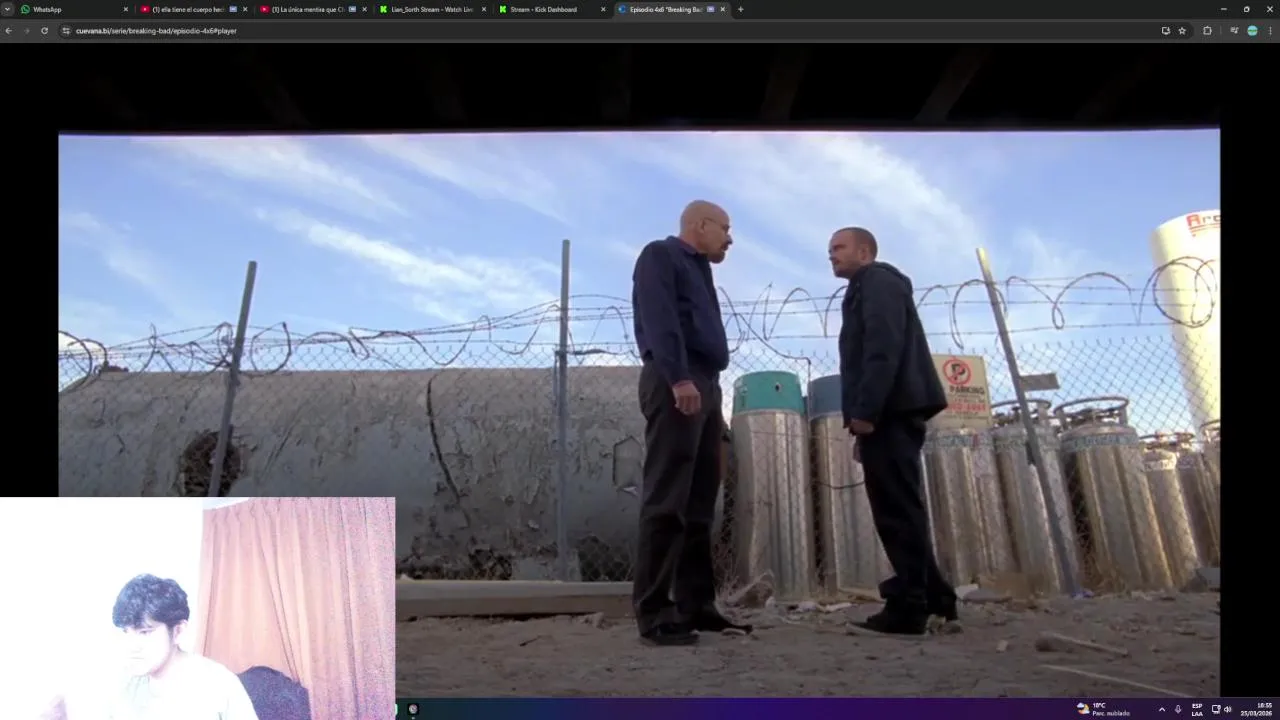Image resolution: width=1280 pixels, height=720 pixels.
Task: Click the audio indicator on 'La única mentira' tab
Action: (x=352, y=9)
